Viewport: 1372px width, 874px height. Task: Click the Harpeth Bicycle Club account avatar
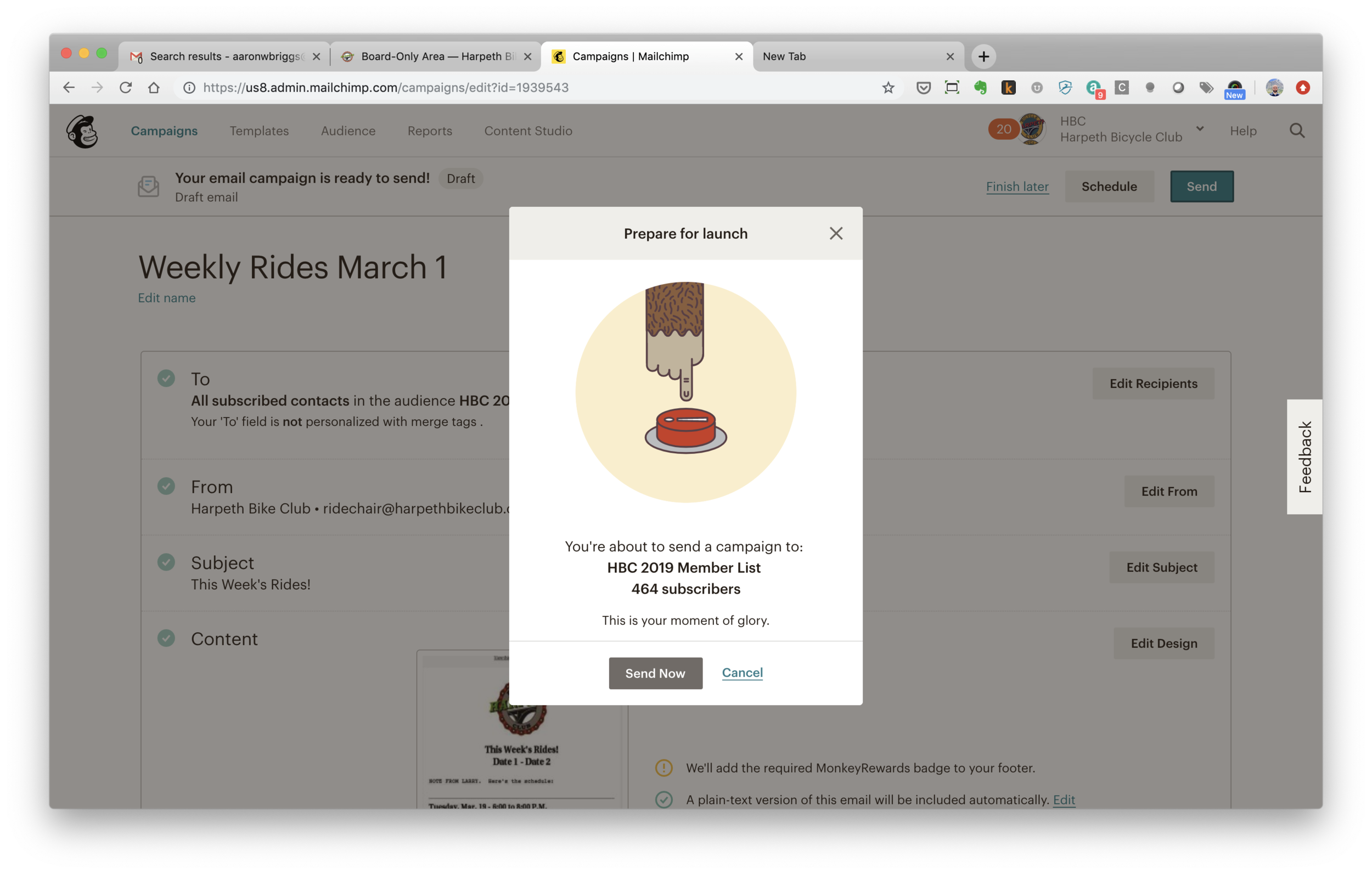click(x=1032, y=129)
